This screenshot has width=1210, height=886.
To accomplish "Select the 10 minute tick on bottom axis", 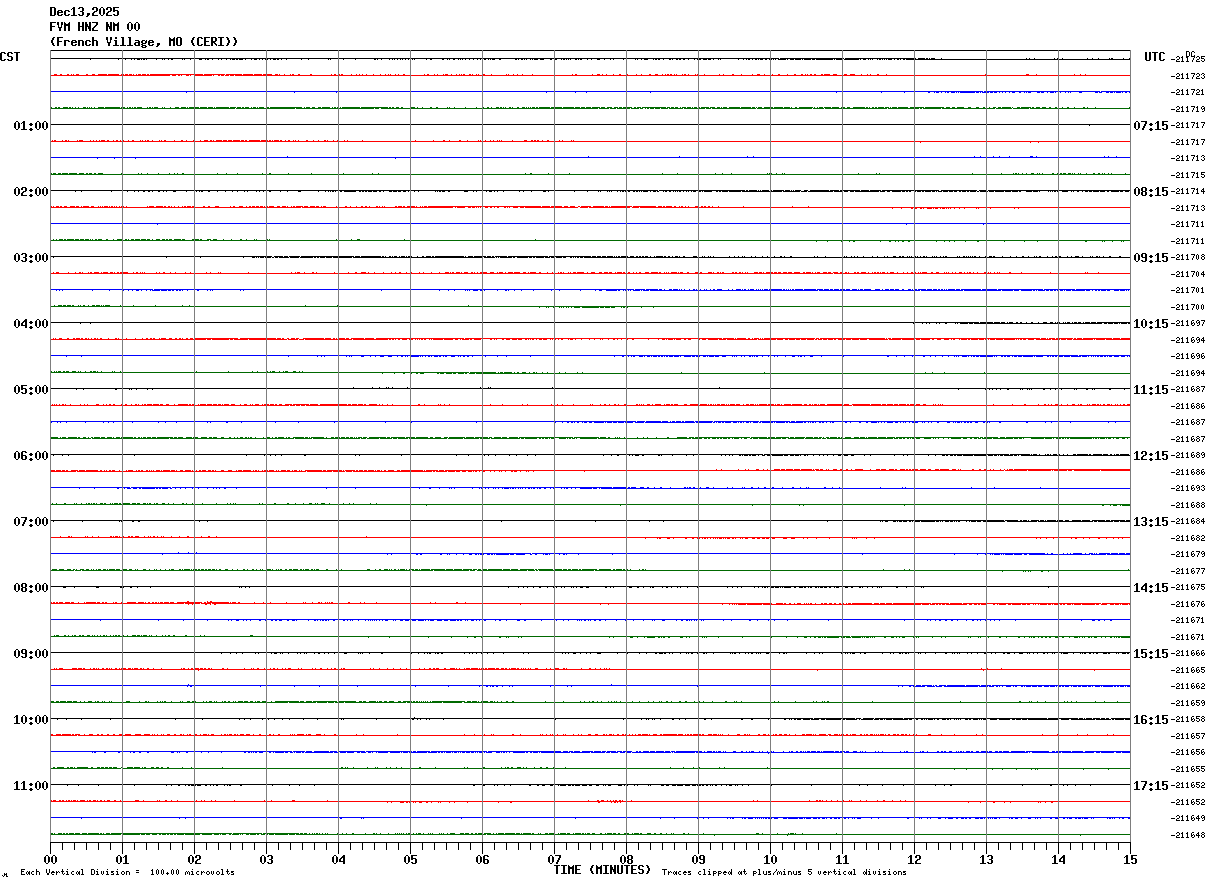I will 770,859.
